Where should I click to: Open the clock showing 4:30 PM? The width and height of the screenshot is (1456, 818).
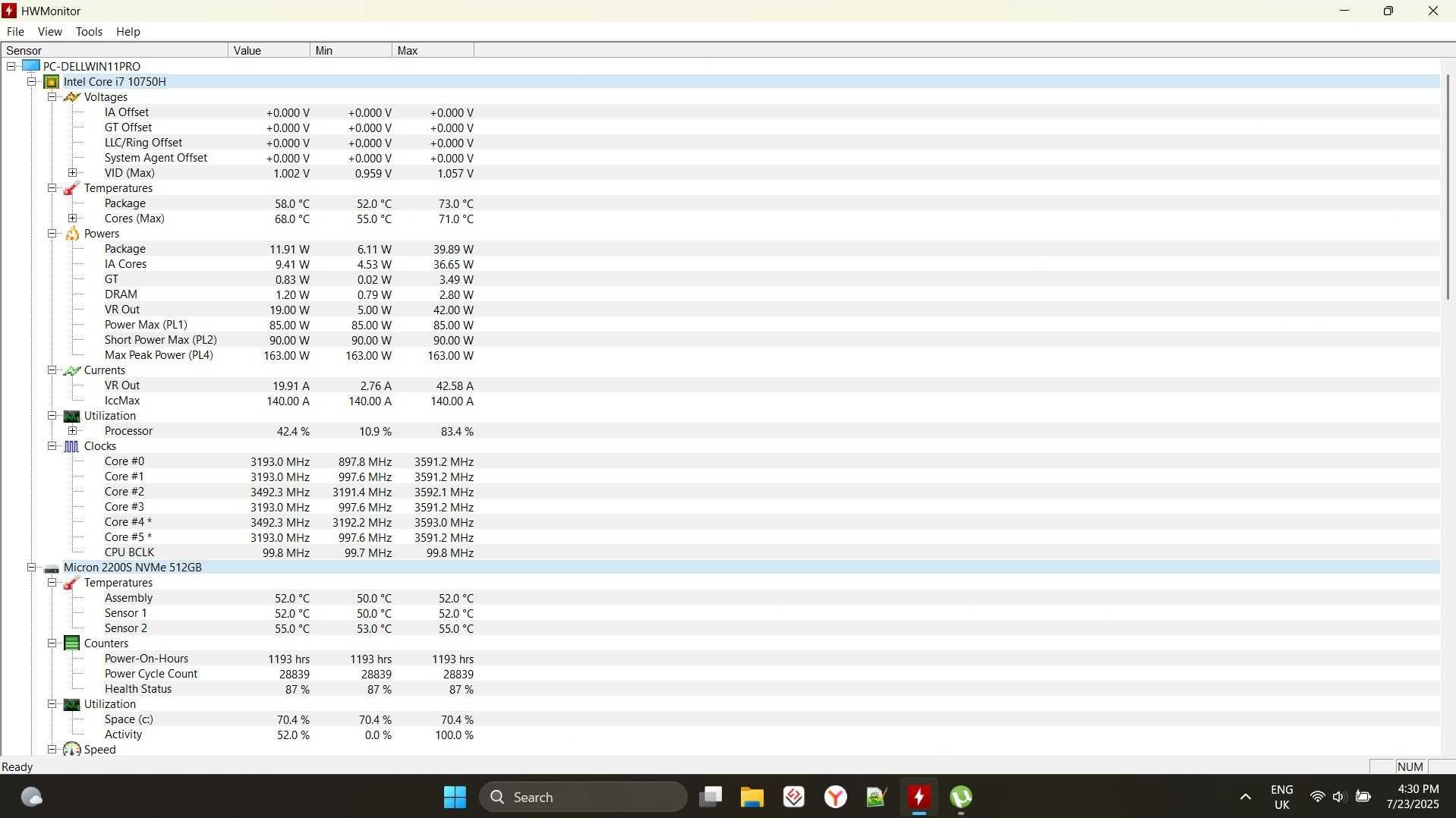pos(1413,797)
